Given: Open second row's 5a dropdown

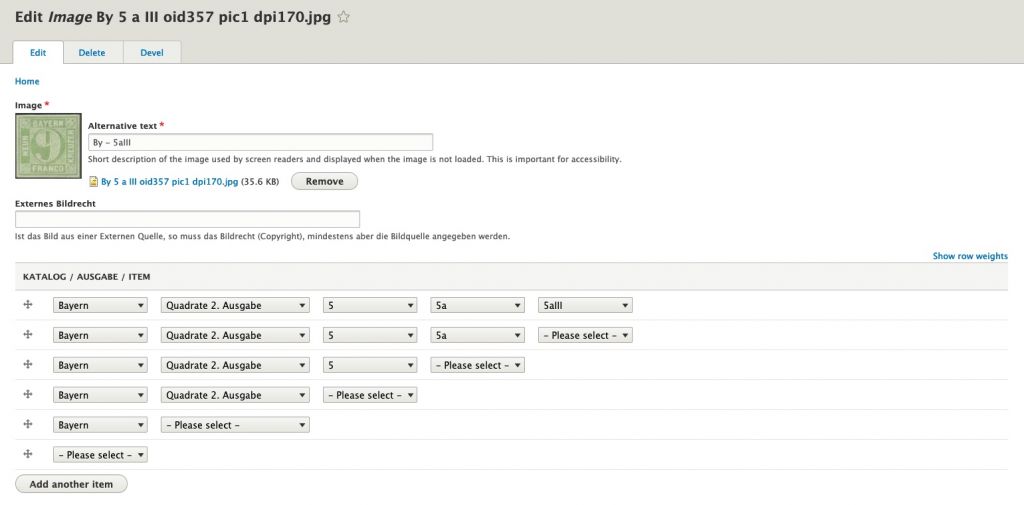Looking at the screenshot, I should coord(477,336).
